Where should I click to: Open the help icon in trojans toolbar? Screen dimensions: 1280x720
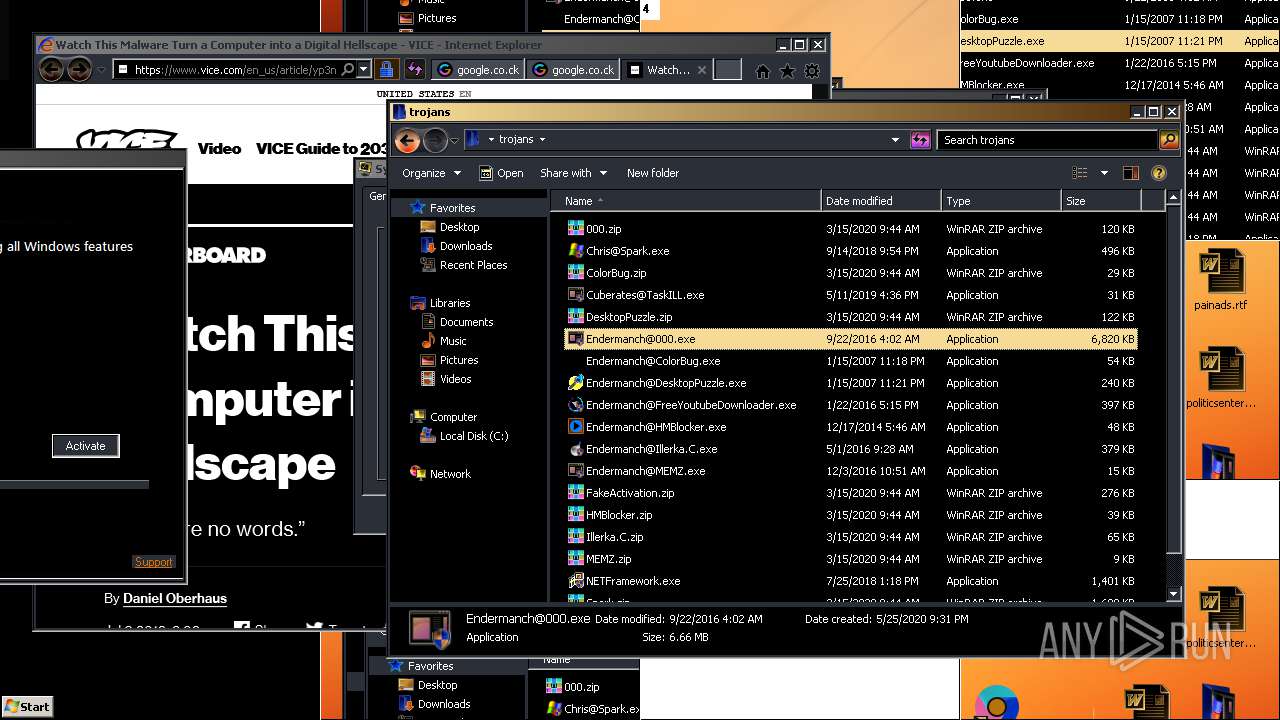click(1159, 173)
